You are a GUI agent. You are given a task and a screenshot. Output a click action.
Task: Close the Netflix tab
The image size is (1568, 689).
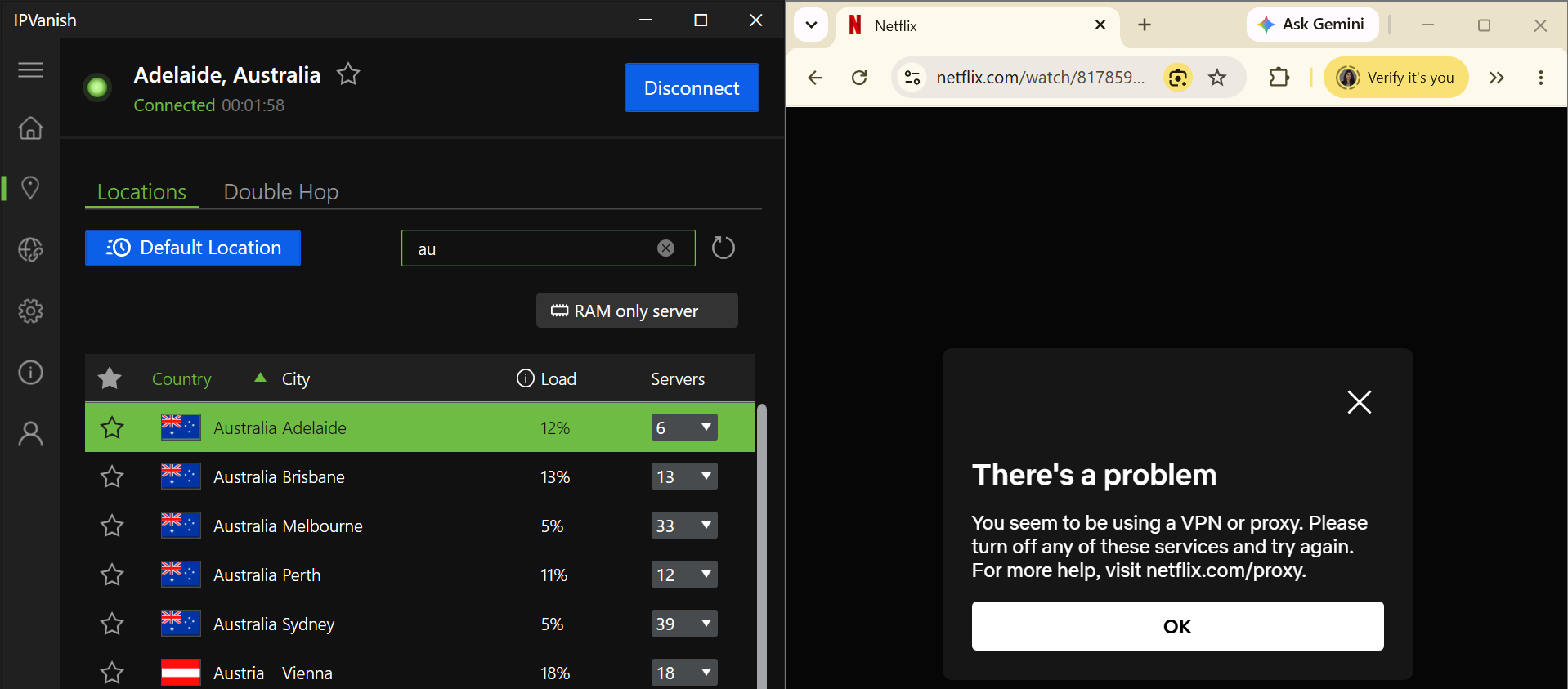coord(1100,25)
